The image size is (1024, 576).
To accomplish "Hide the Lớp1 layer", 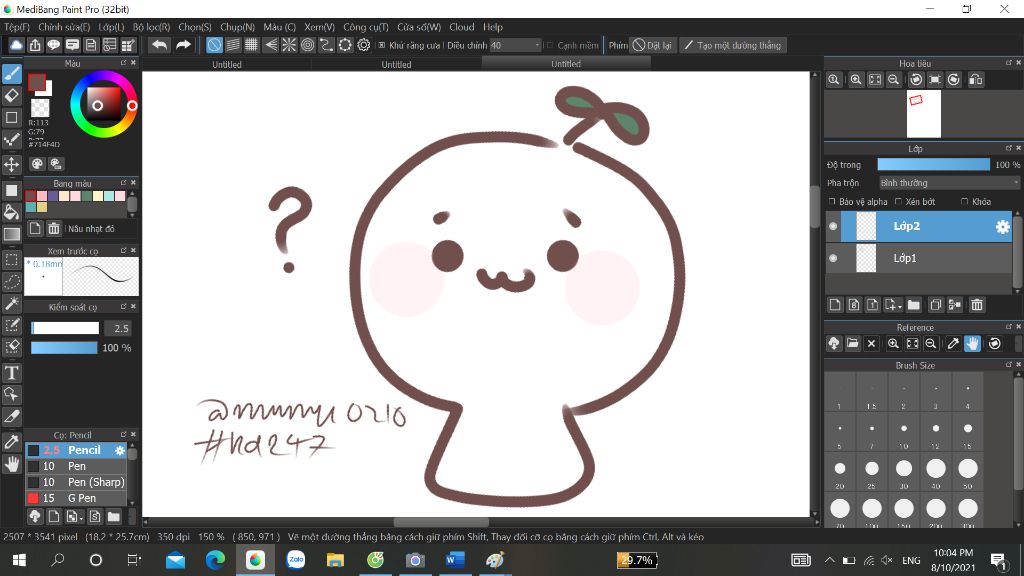I will [833, 258].
